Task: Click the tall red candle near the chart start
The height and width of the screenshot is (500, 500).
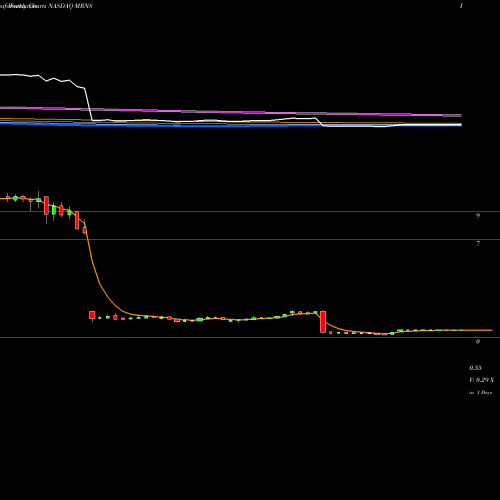Action: (x=46, y=205)
